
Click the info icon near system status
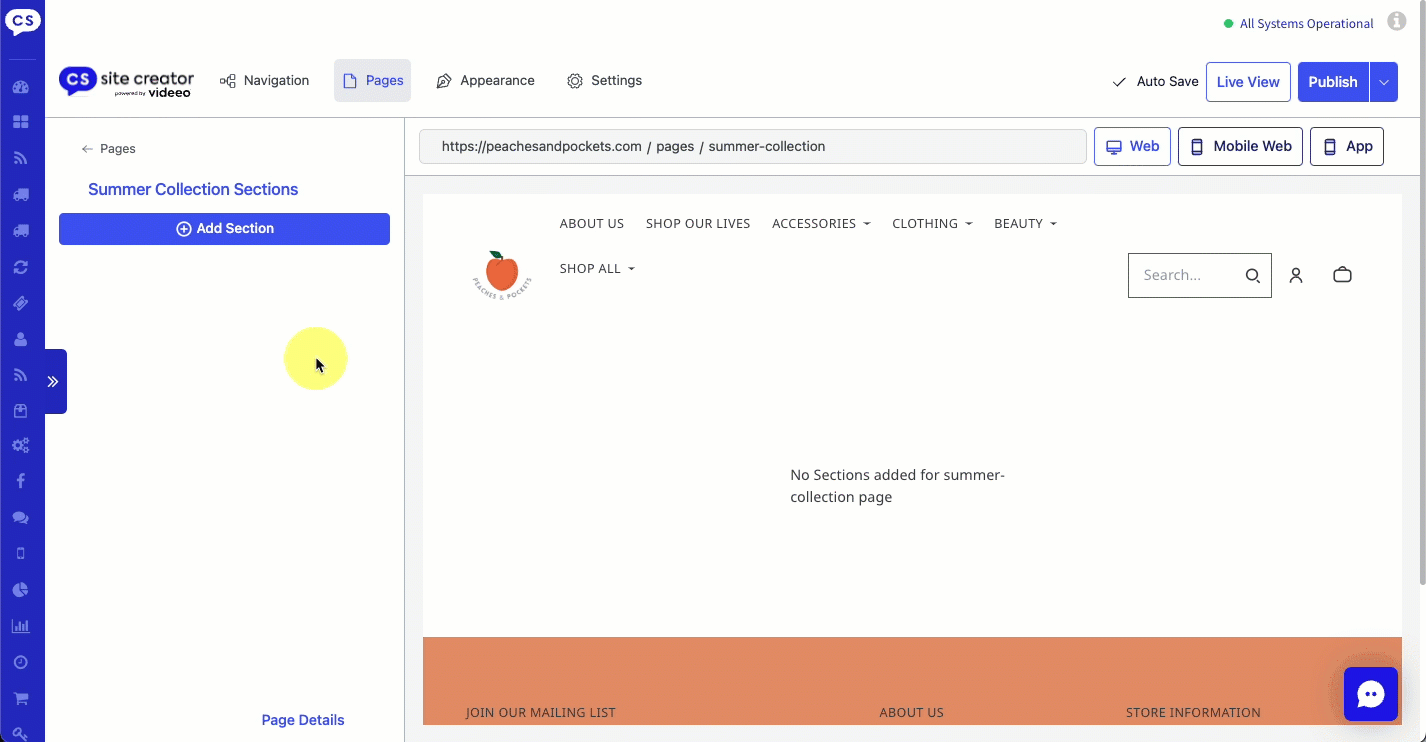tap(1396, 22)
